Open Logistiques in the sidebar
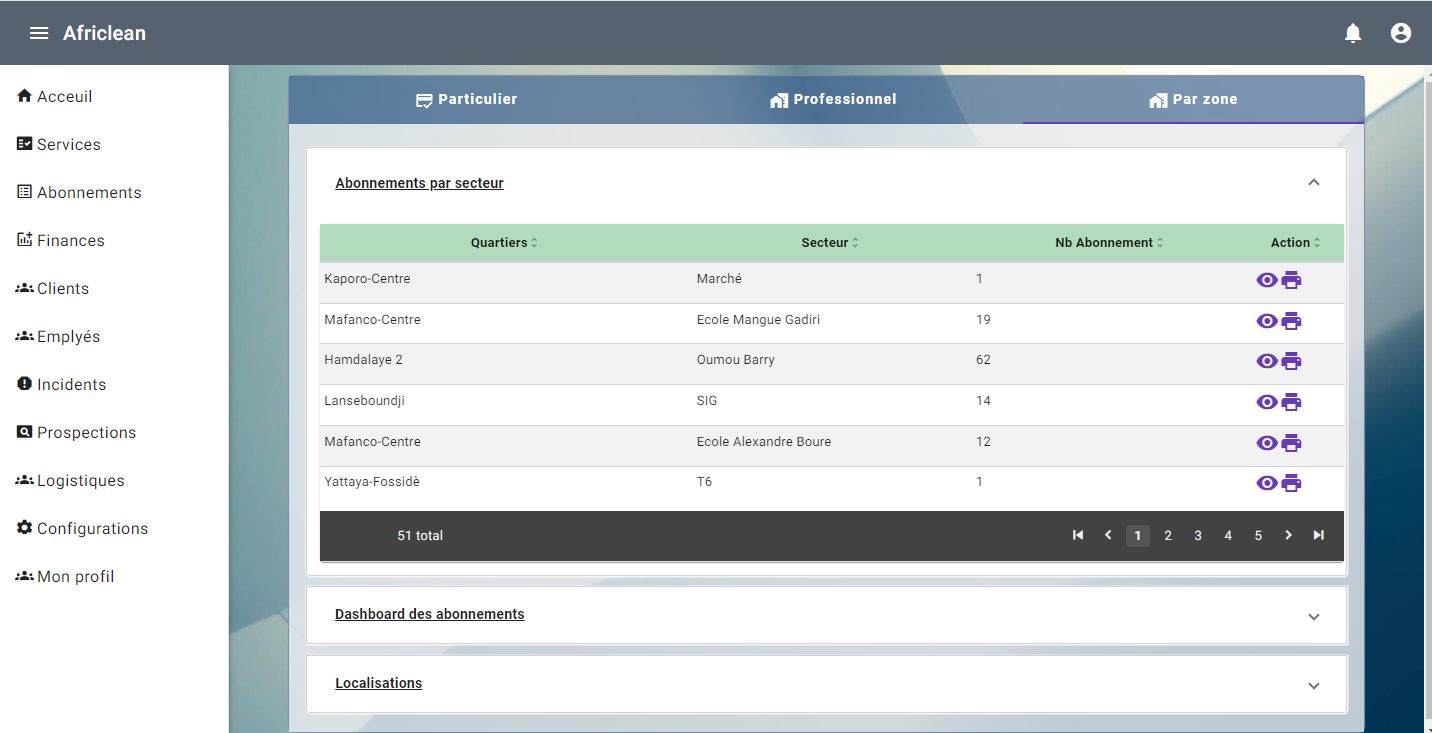 click(x=70, y=480)
